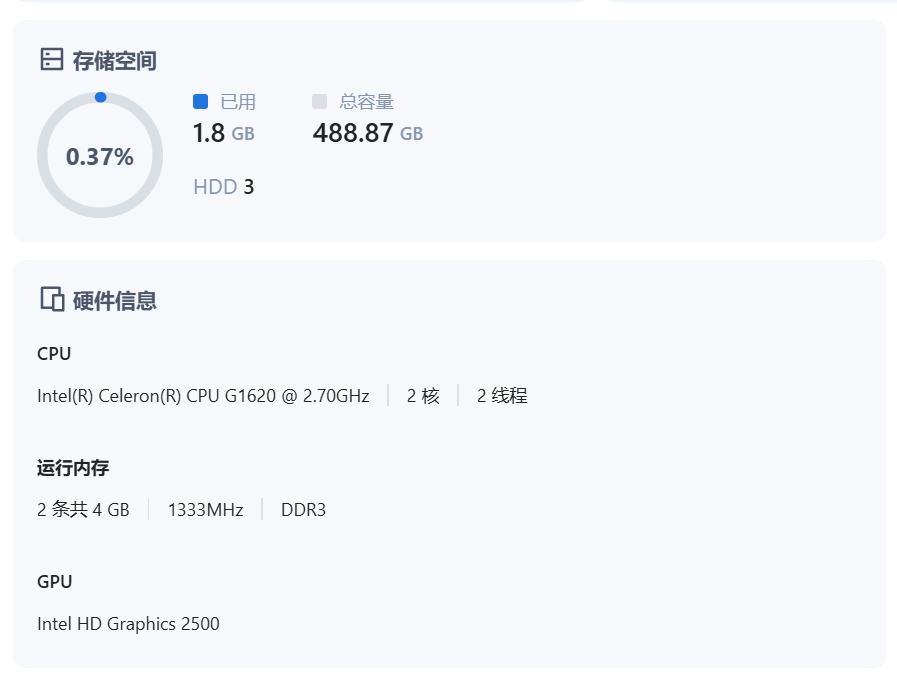The height and width of the screenshot is (692, 897).
Task: Select the 硬件信息 heading
Action: [x=114, y=300]
